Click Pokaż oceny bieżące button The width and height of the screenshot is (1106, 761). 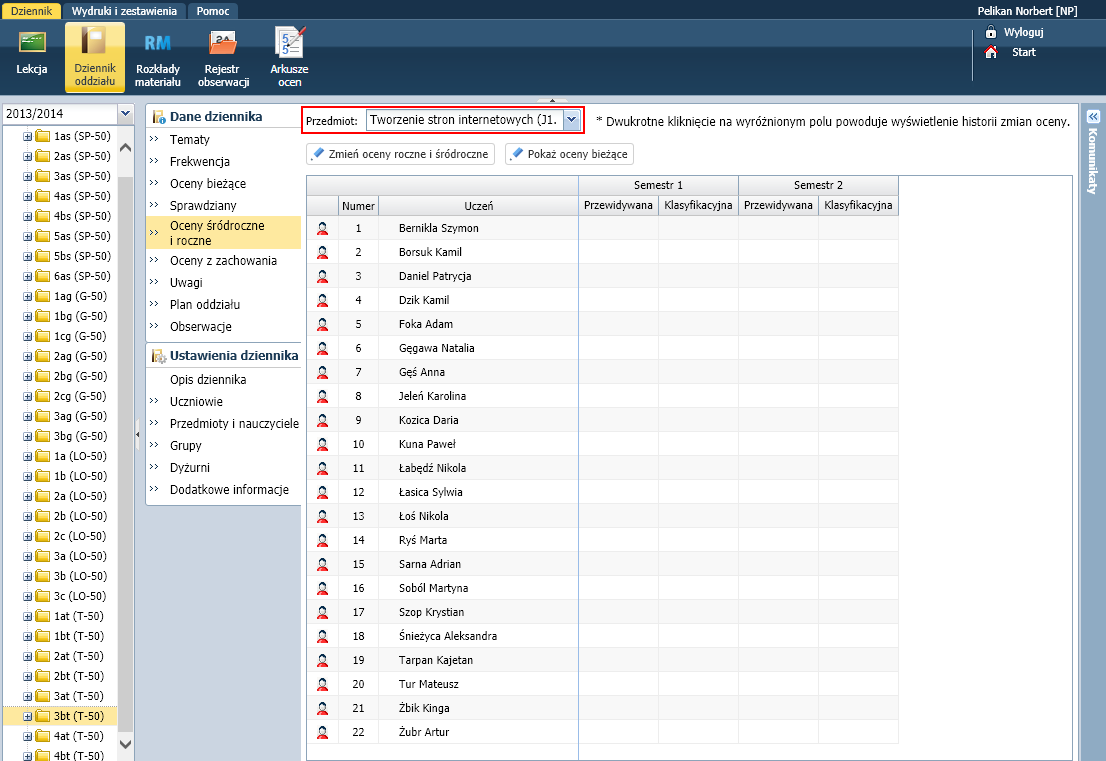pyautogui.click(x=569, y=154)
